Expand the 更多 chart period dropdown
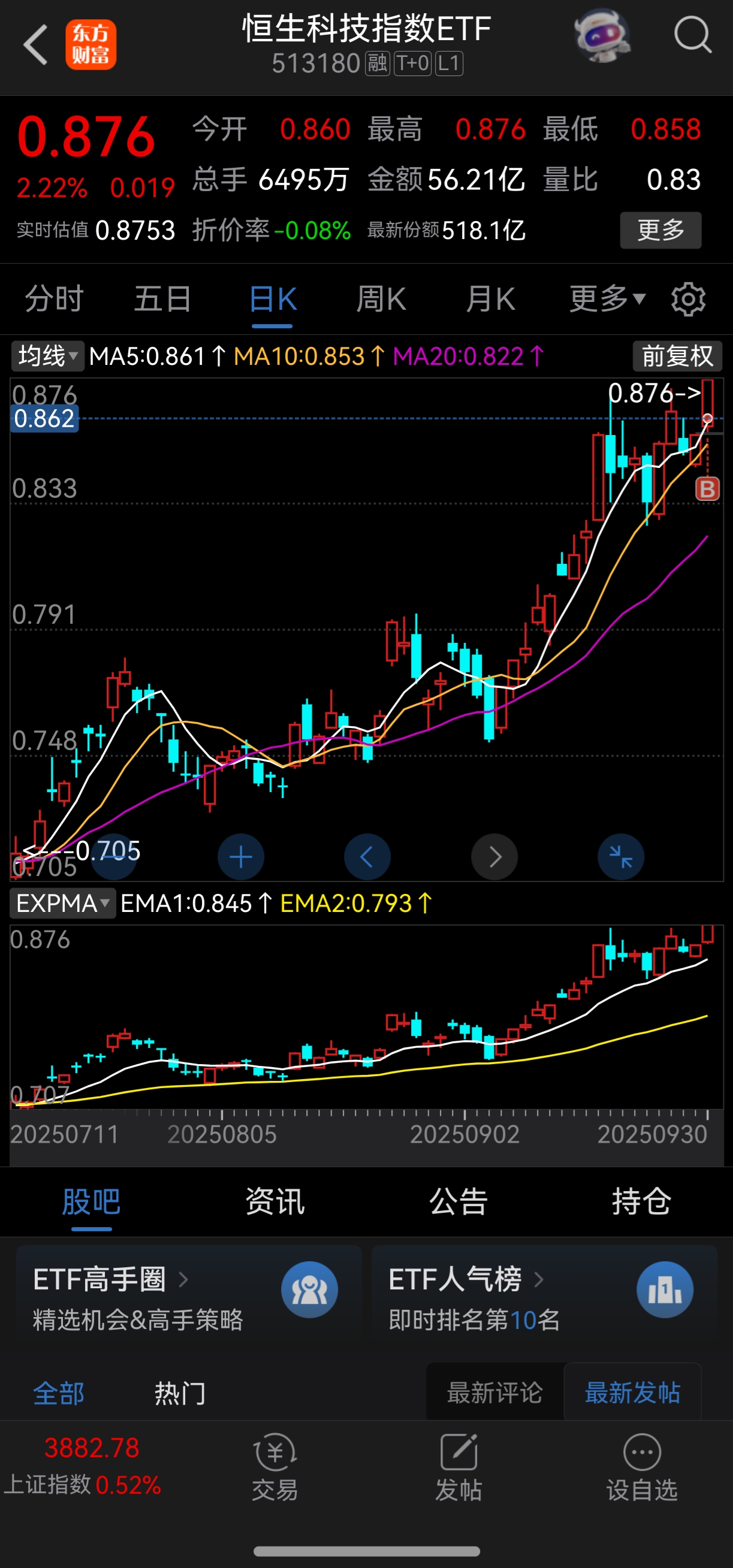This screenshot has width=733, height=1568. (x=607, y=299)
